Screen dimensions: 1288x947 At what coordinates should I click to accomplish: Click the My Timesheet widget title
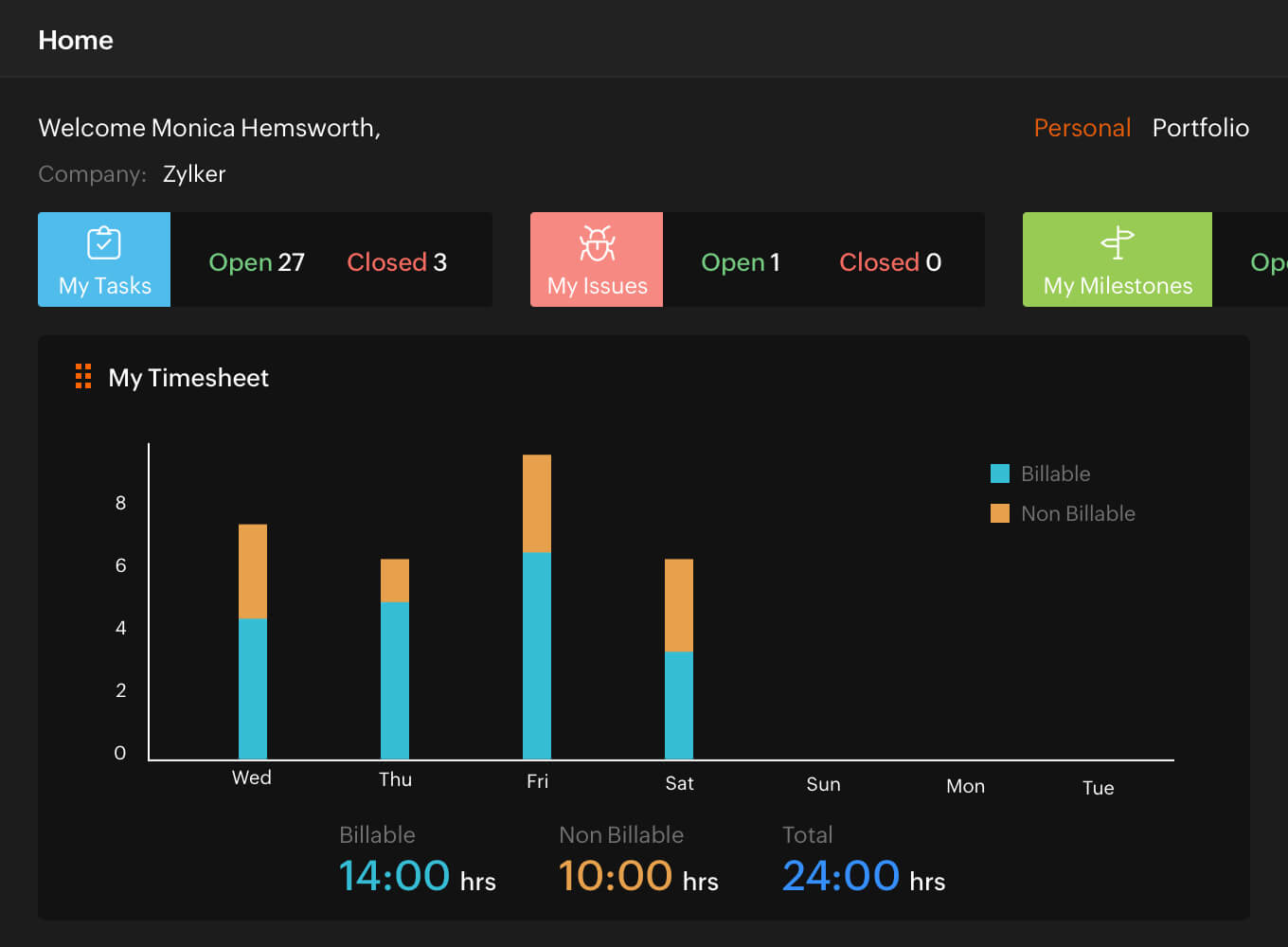coord(188,378)
